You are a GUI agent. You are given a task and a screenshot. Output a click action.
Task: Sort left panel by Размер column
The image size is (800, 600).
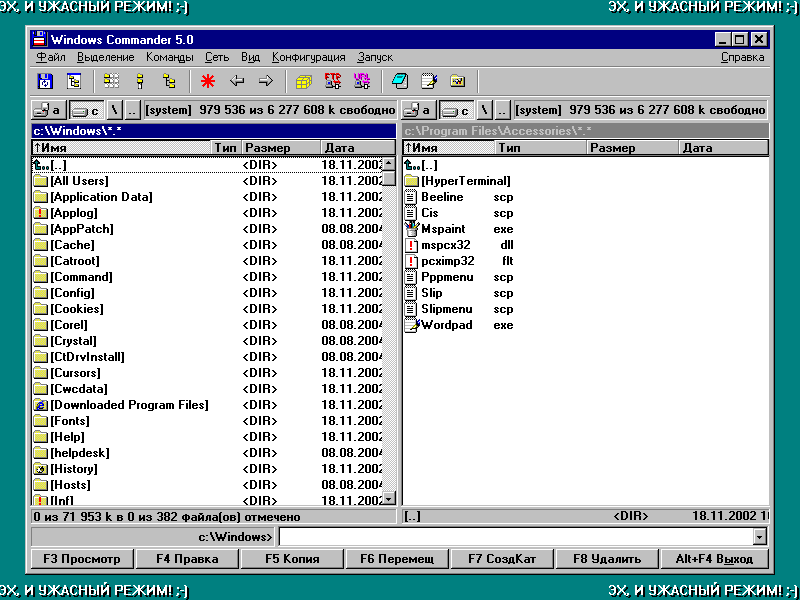(281, 148)
